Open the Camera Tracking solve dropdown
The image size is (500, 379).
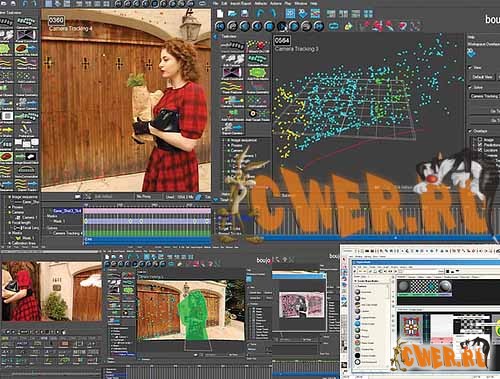(485, 96)
